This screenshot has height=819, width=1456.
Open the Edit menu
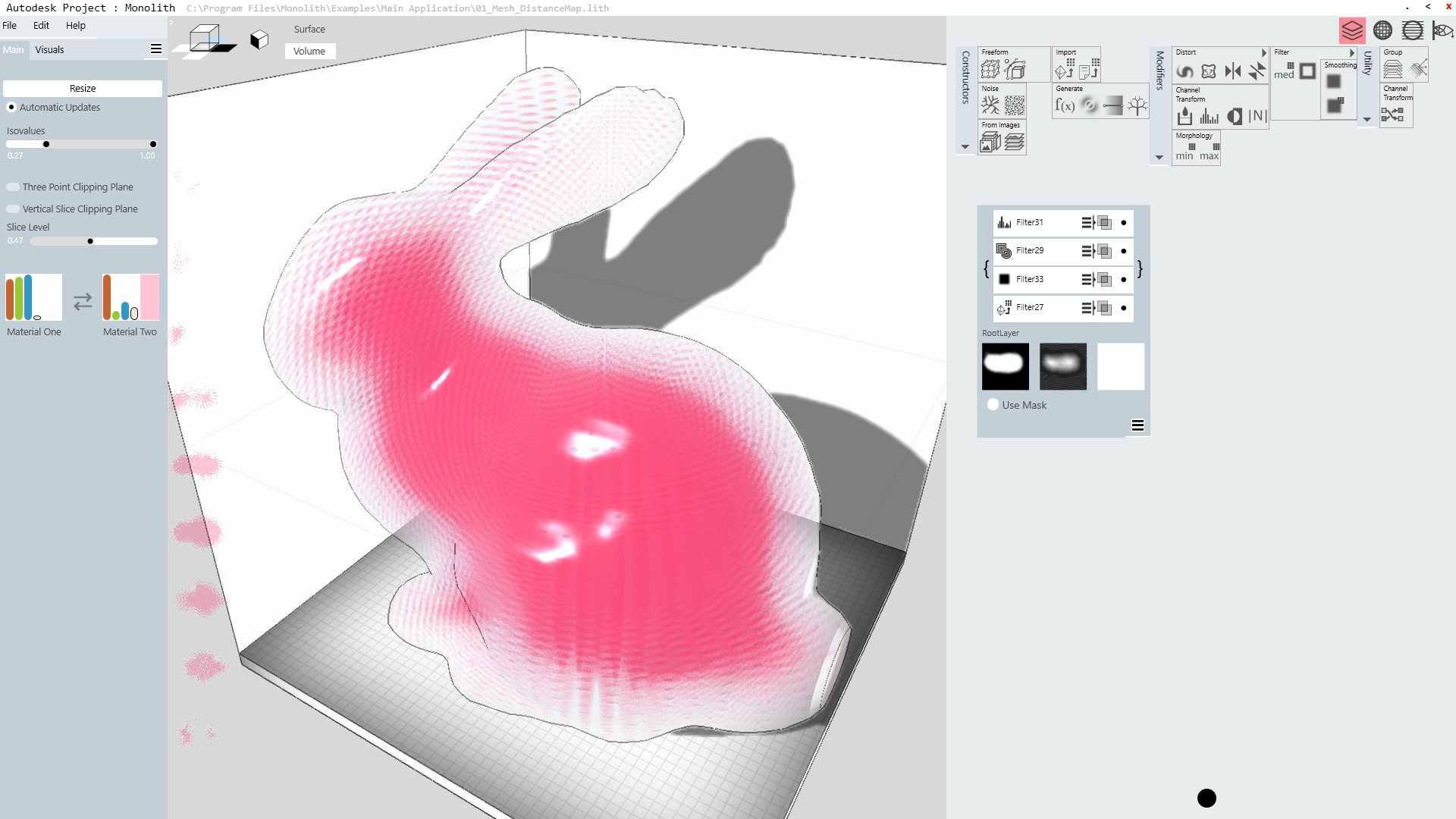41,25
